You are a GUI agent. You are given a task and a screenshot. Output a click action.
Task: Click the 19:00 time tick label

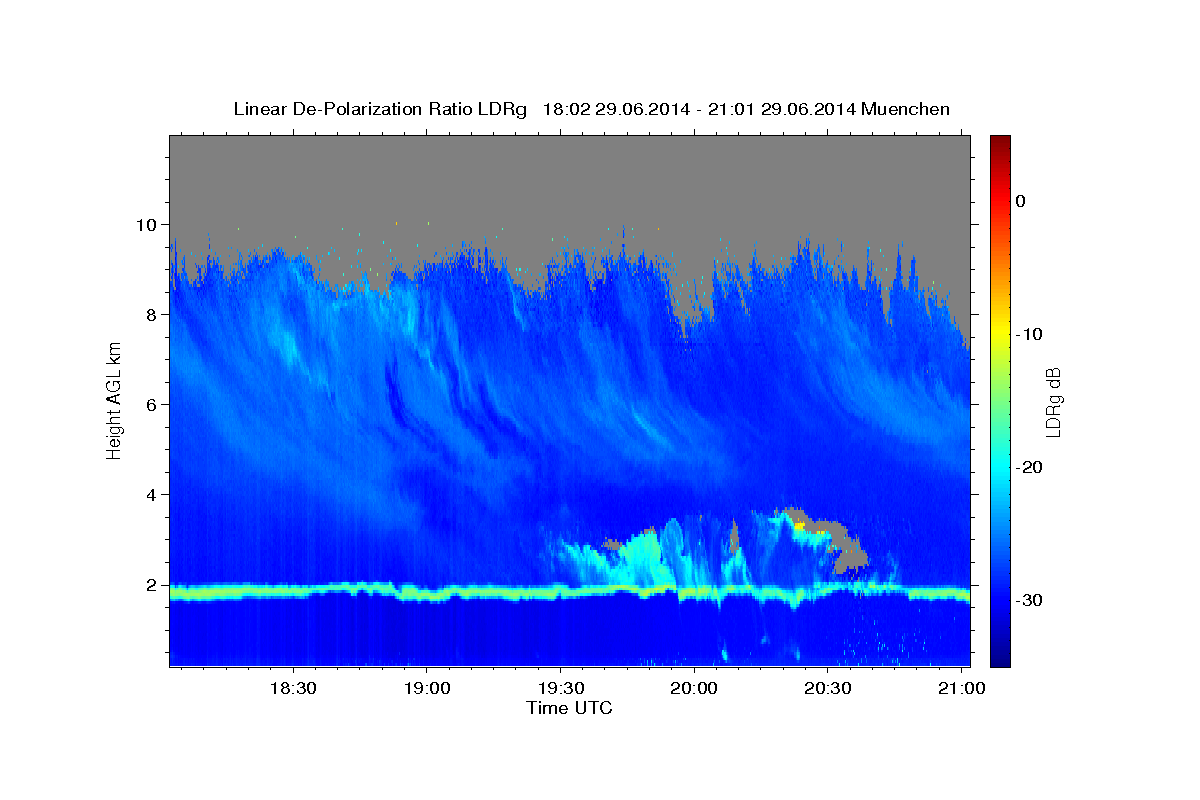pos(427,689)
